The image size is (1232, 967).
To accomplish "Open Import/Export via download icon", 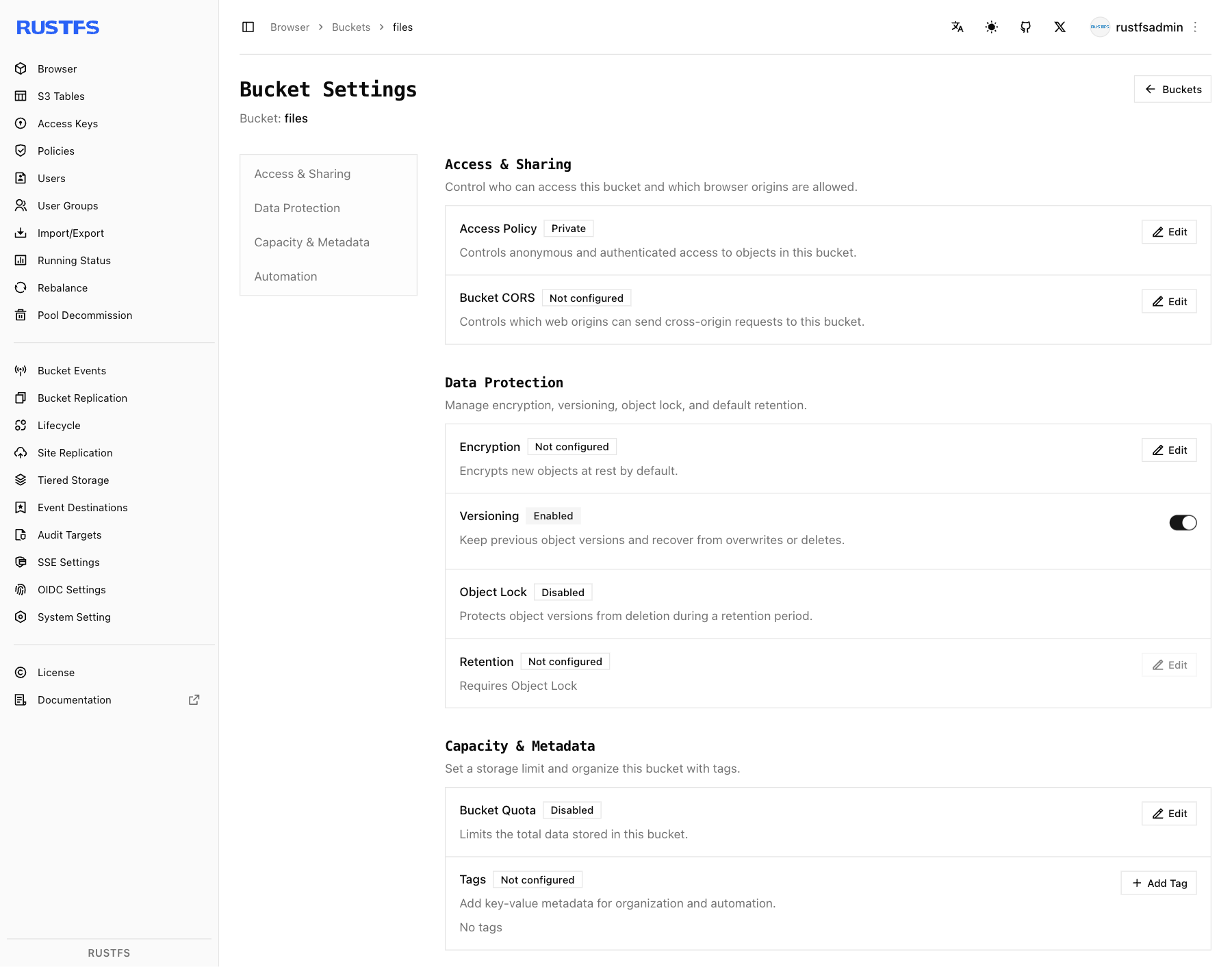I will pyautogui.click(x=21, y=233).
